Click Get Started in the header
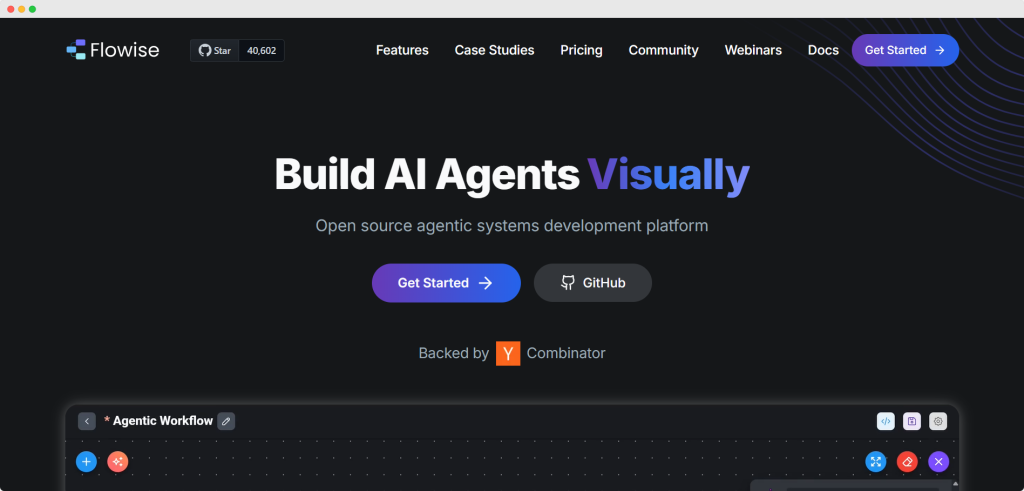The width and height of the screenshot is (1024, 491). click(905, 50)
